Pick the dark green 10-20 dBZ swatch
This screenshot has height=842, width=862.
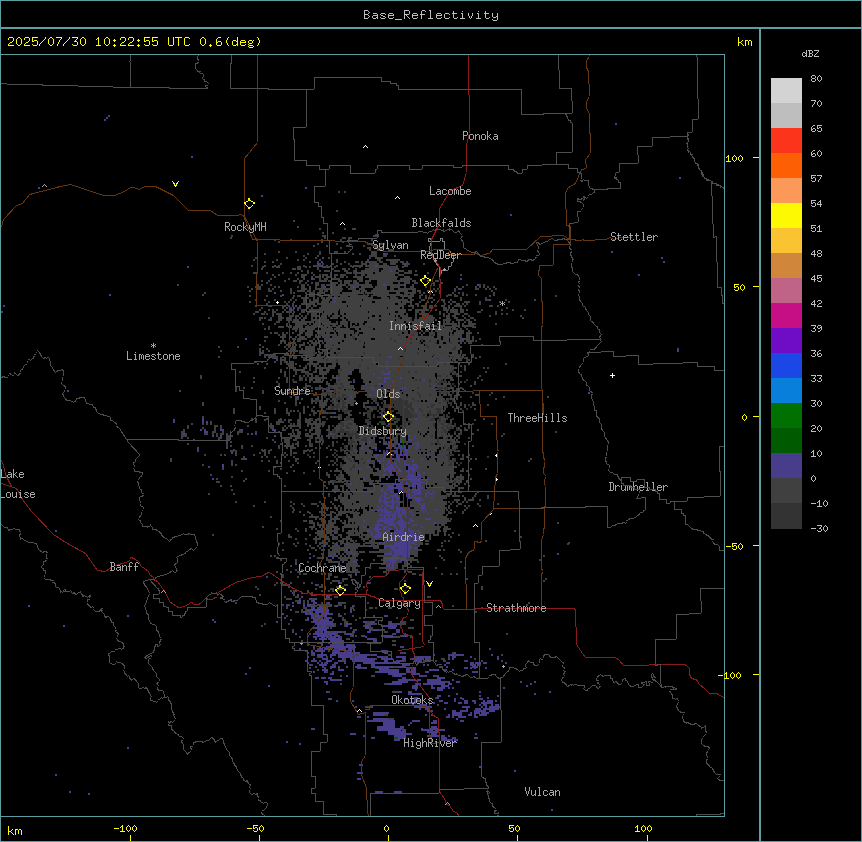point(786,441)
